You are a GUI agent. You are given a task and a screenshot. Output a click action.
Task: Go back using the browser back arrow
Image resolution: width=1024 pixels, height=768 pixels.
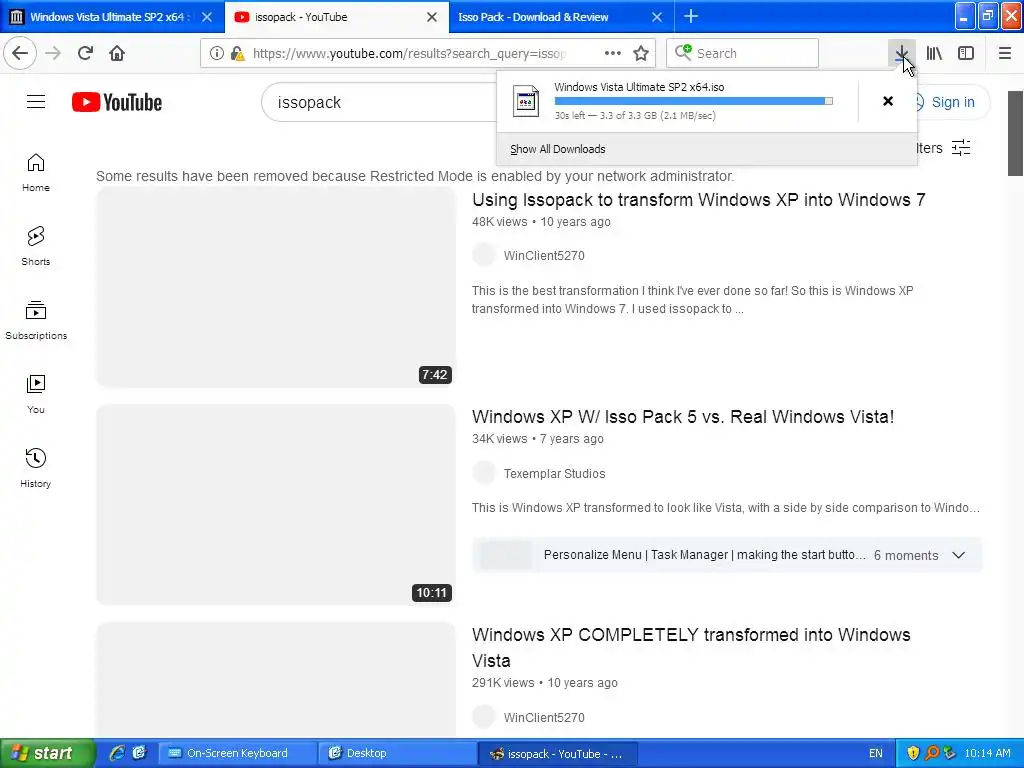[x=20, y=53]
